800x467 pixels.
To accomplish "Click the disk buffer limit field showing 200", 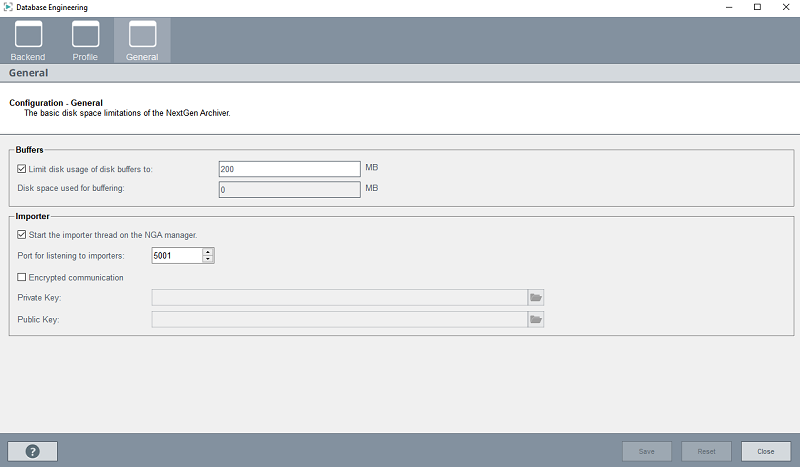I will point(289,169).
